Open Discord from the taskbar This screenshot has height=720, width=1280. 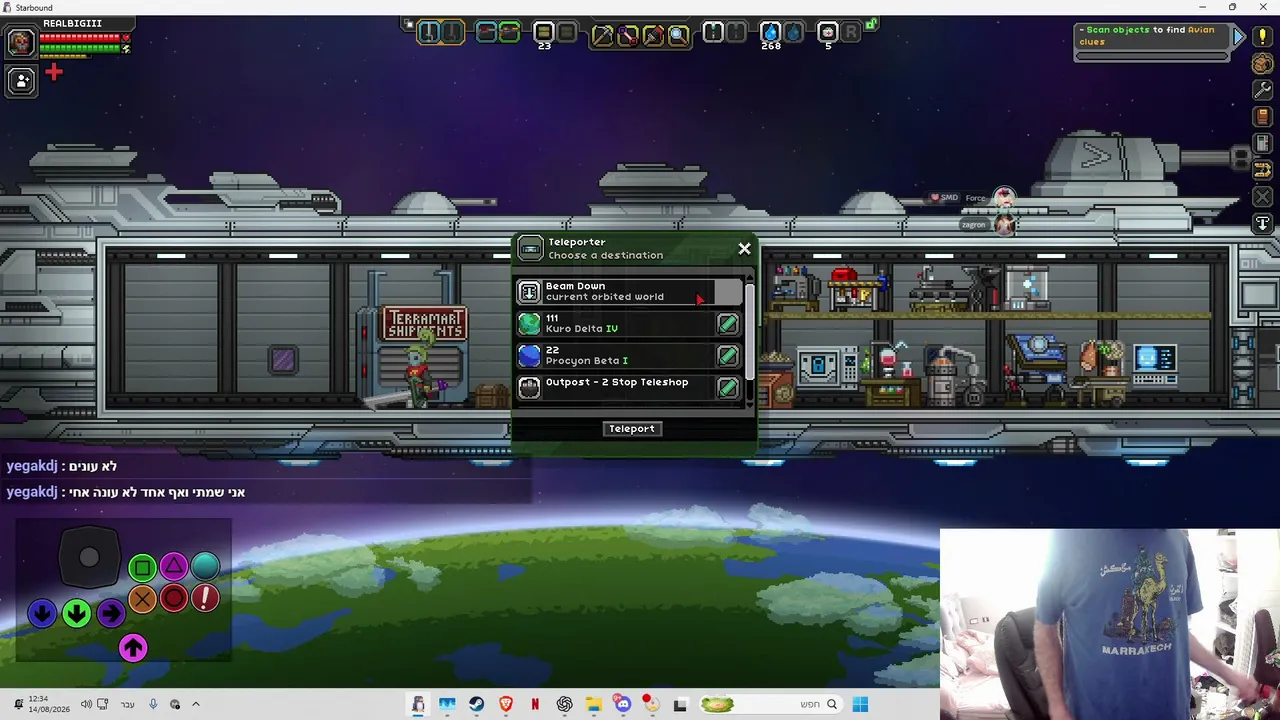tap(623, 704)
